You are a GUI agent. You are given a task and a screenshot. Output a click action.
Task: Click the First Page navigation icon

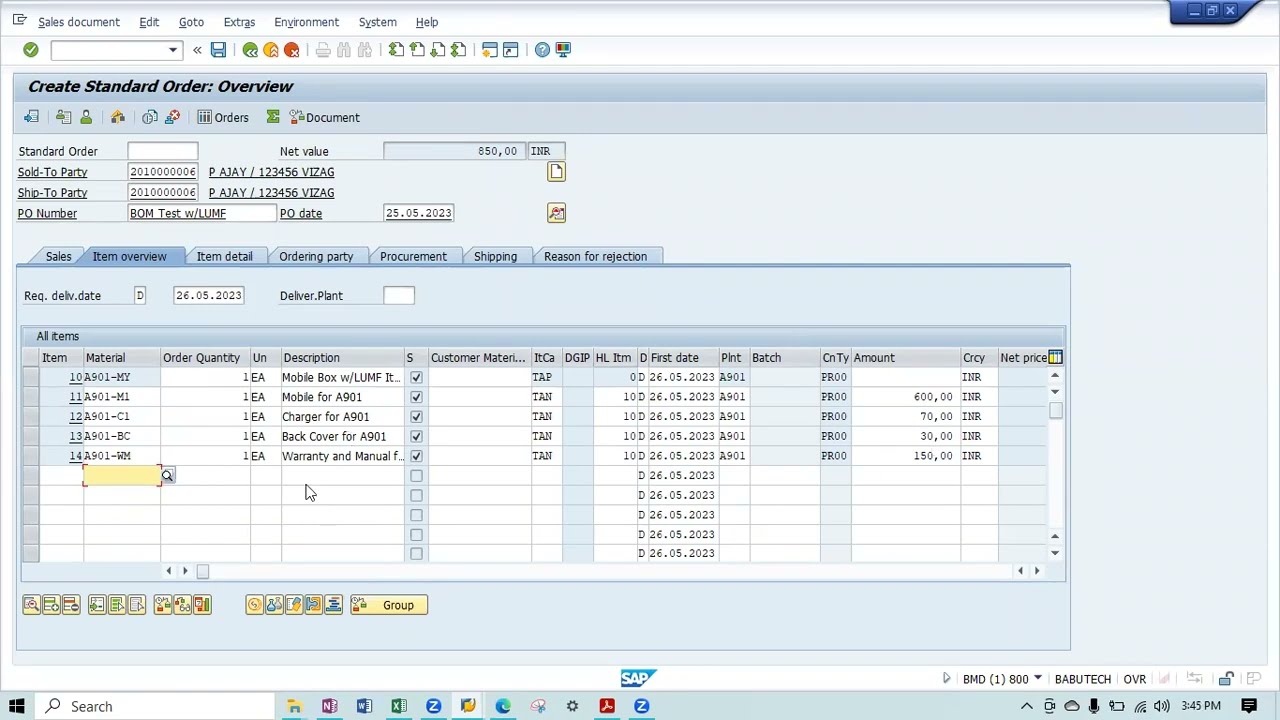(396, 50)
